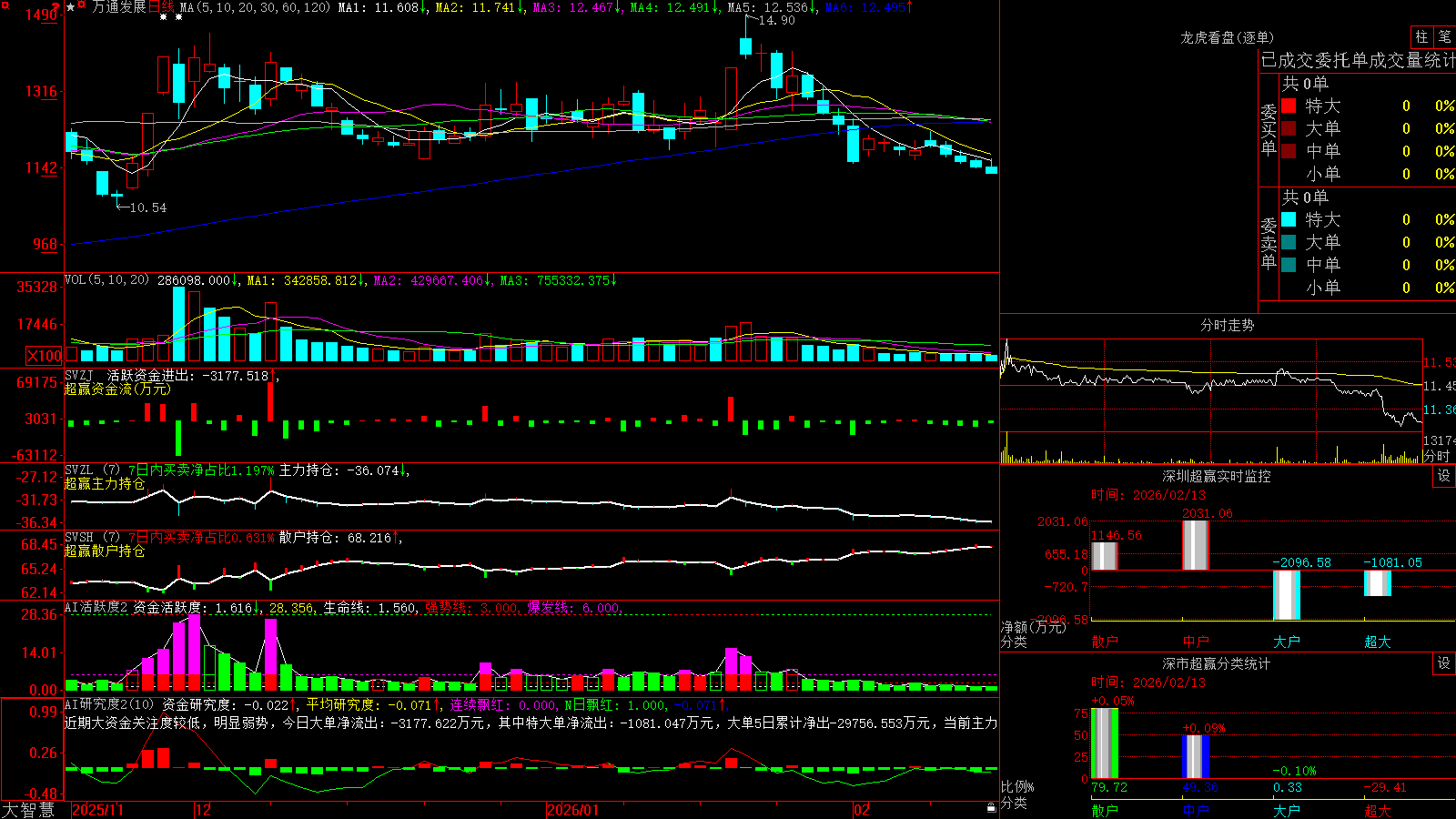This screenshot has height=819, width=1456.
Task: Open 设 settings for 深市超赢分类统计
Action: [1444, 663]
